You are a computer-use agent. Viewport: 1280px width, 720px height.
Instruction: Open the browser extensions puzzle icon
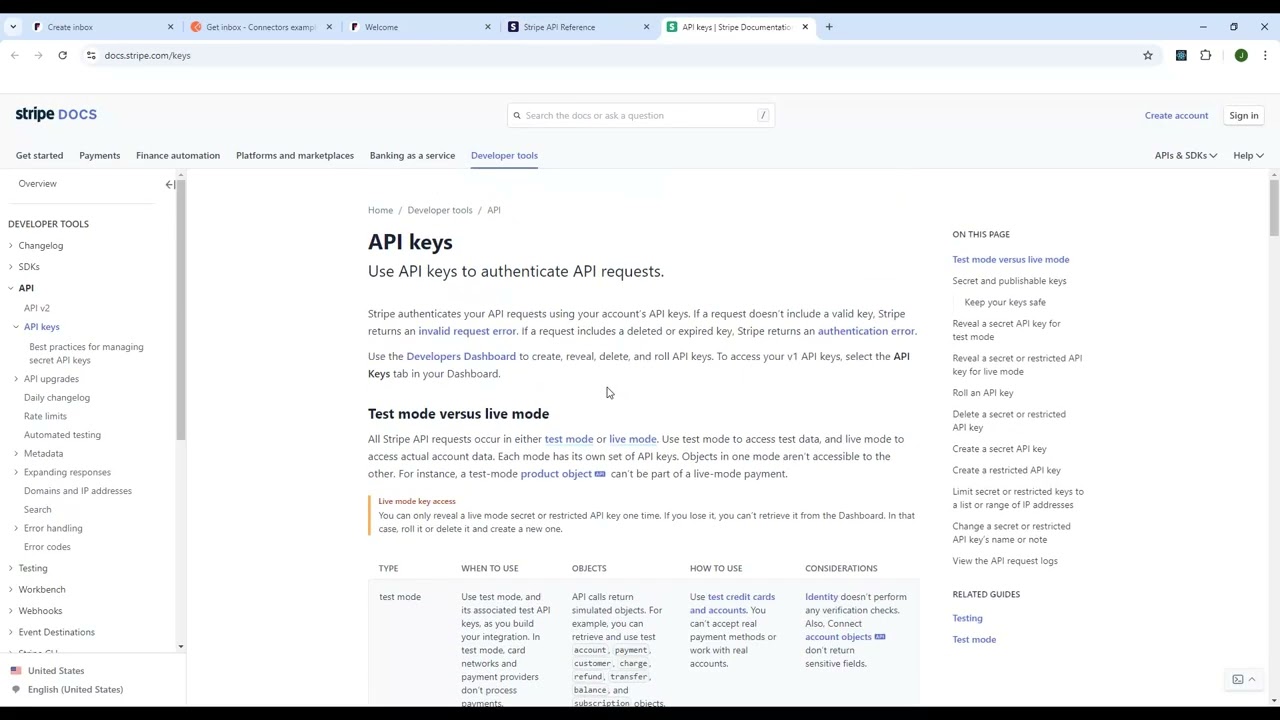1205,55
